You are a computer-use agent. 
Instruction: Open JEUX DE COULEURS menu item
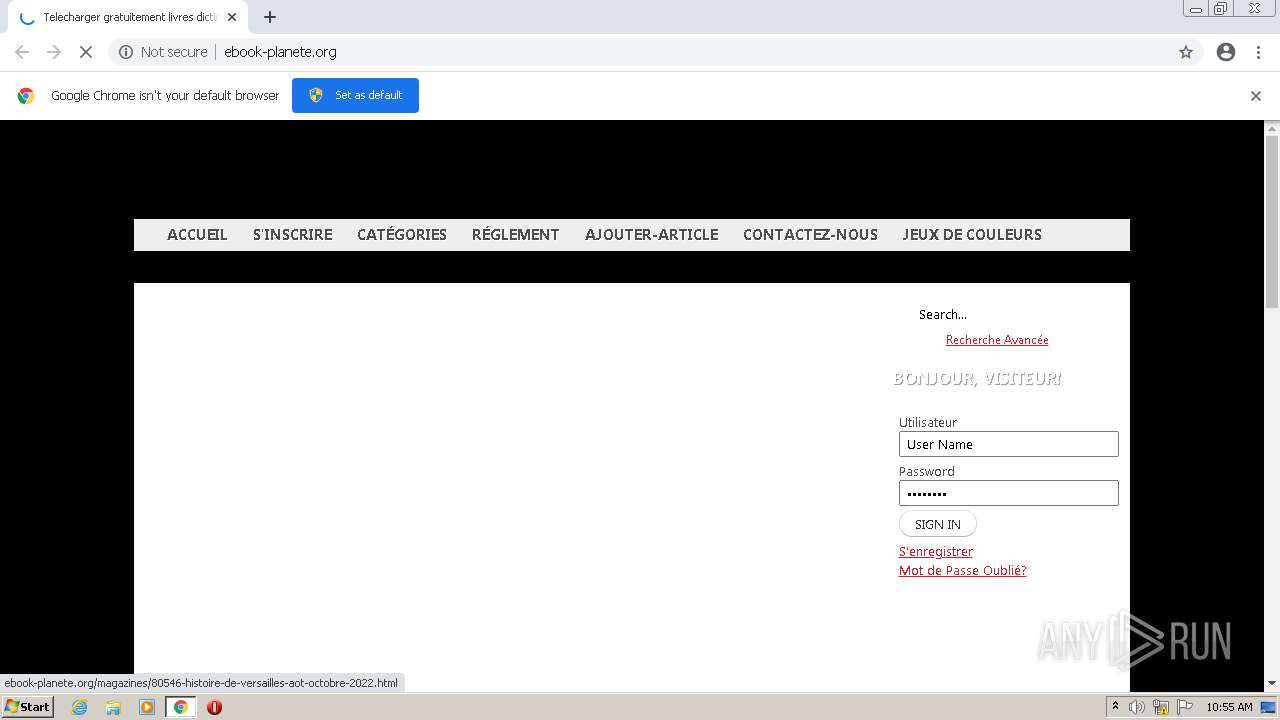972,234
